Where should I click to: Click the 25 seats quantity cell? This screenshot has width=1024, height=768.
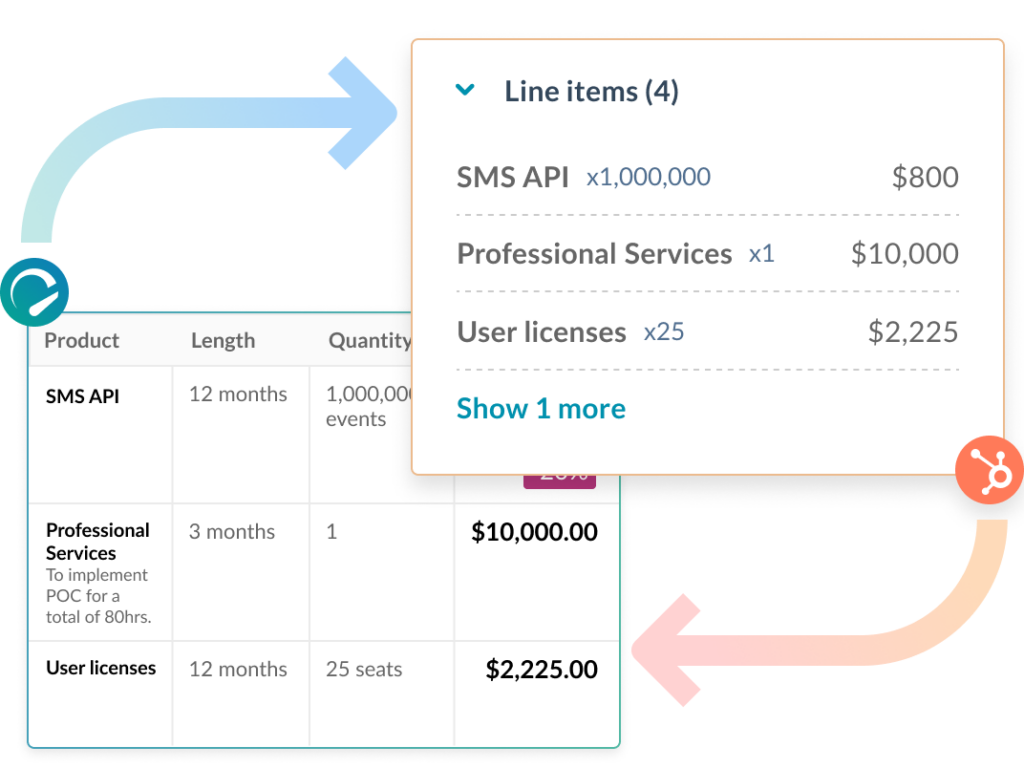(364, 669)
